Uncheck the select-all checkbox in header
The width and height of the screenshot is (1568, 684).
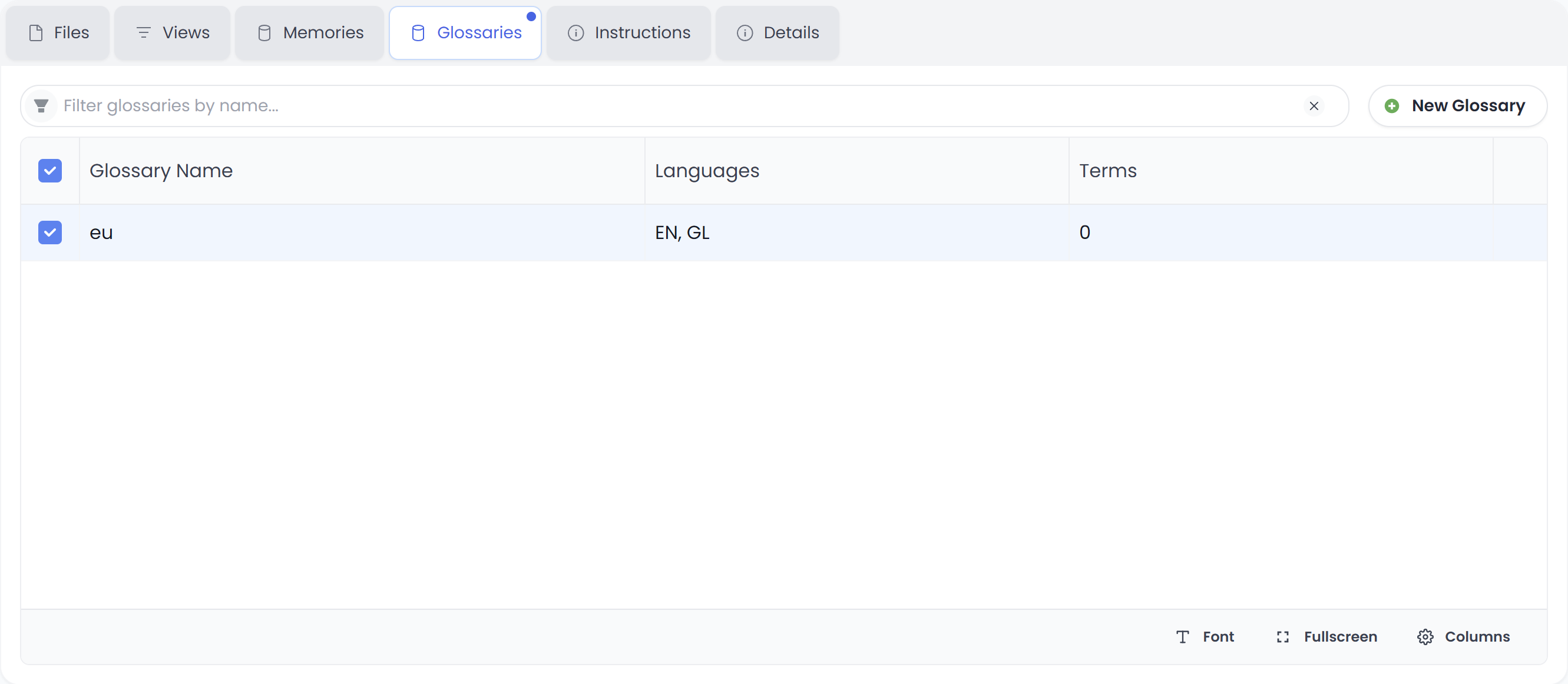pyautogui.click(x=50, y=171)
